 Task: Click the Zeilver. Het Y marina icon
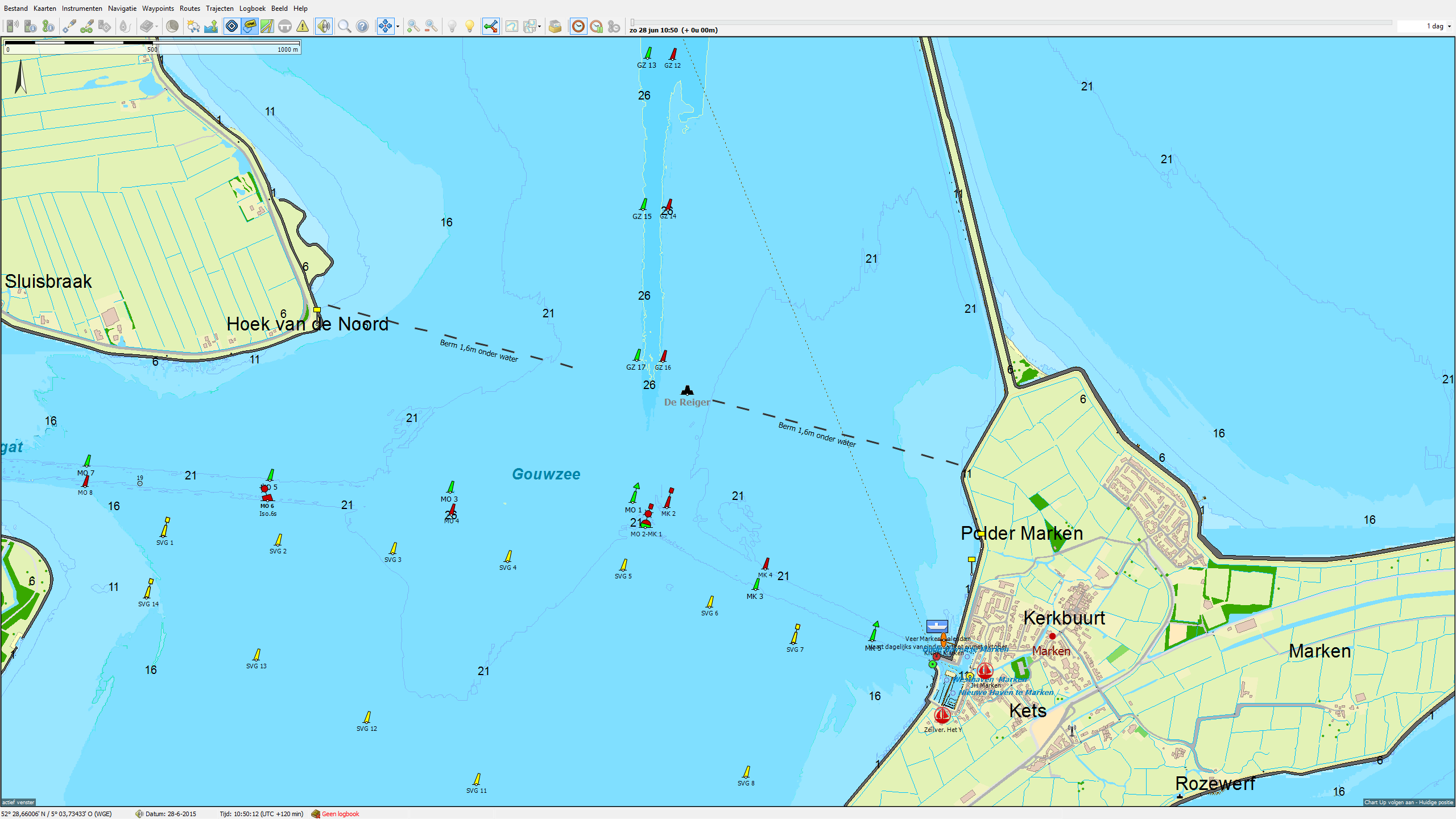942,715
